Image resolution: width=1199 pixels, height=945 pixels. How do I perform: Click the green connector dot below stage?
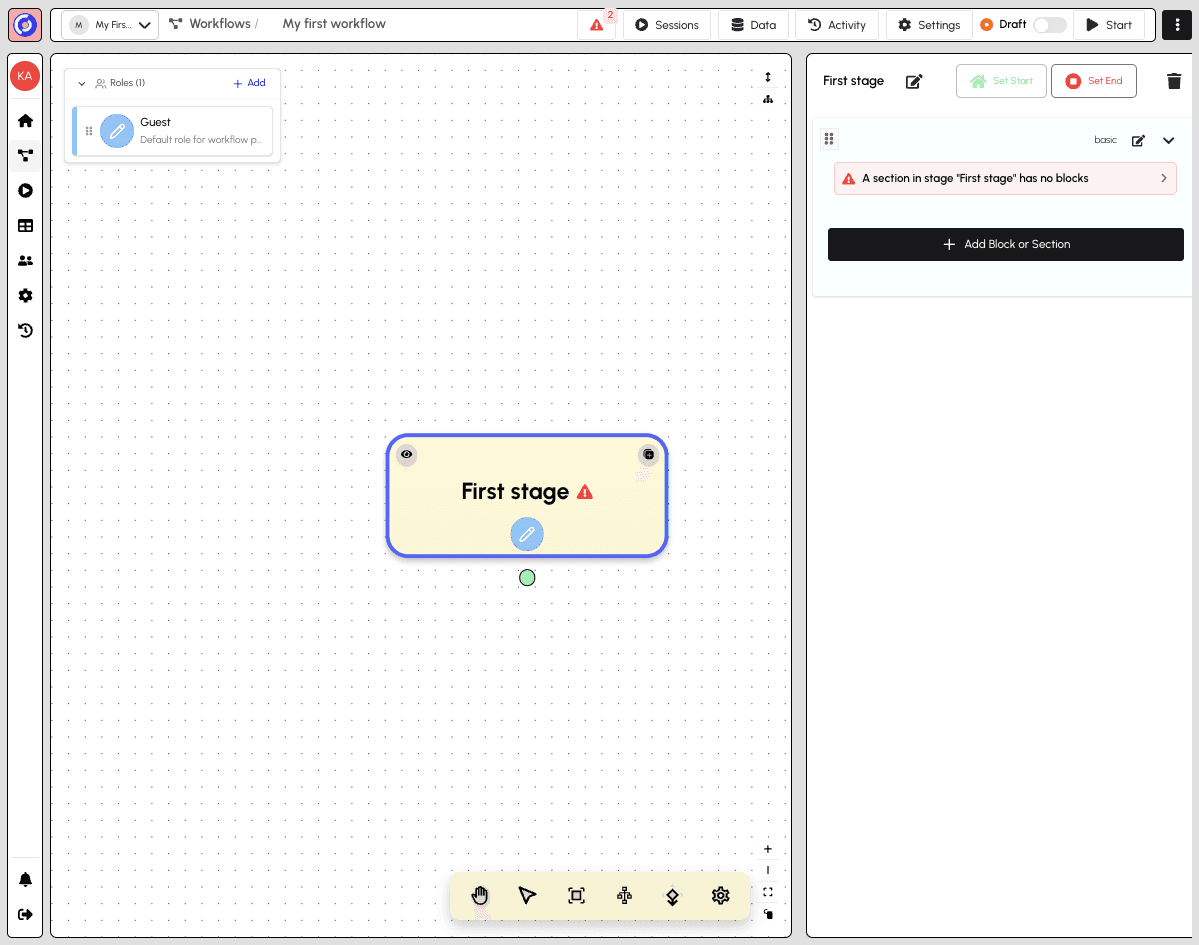coord(527,578)
